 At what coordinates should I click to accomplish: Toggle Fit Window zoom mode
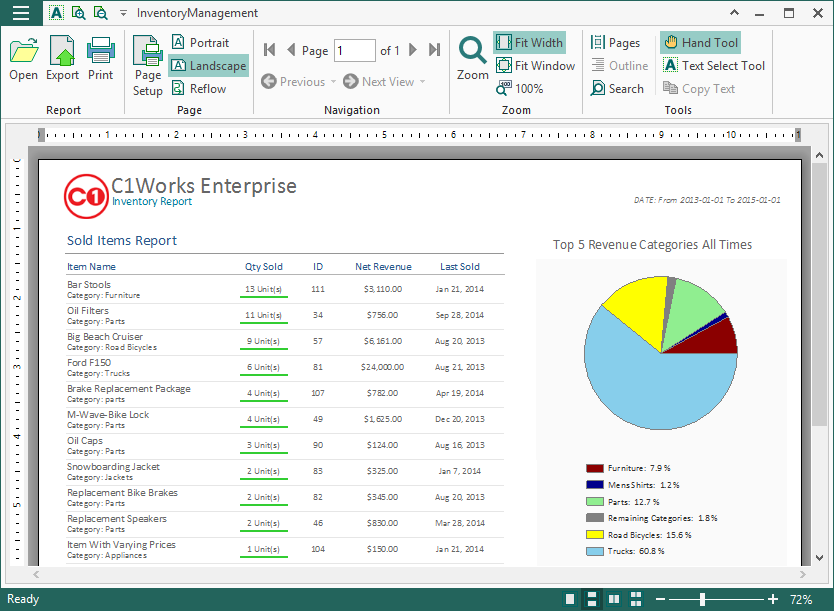536,65
